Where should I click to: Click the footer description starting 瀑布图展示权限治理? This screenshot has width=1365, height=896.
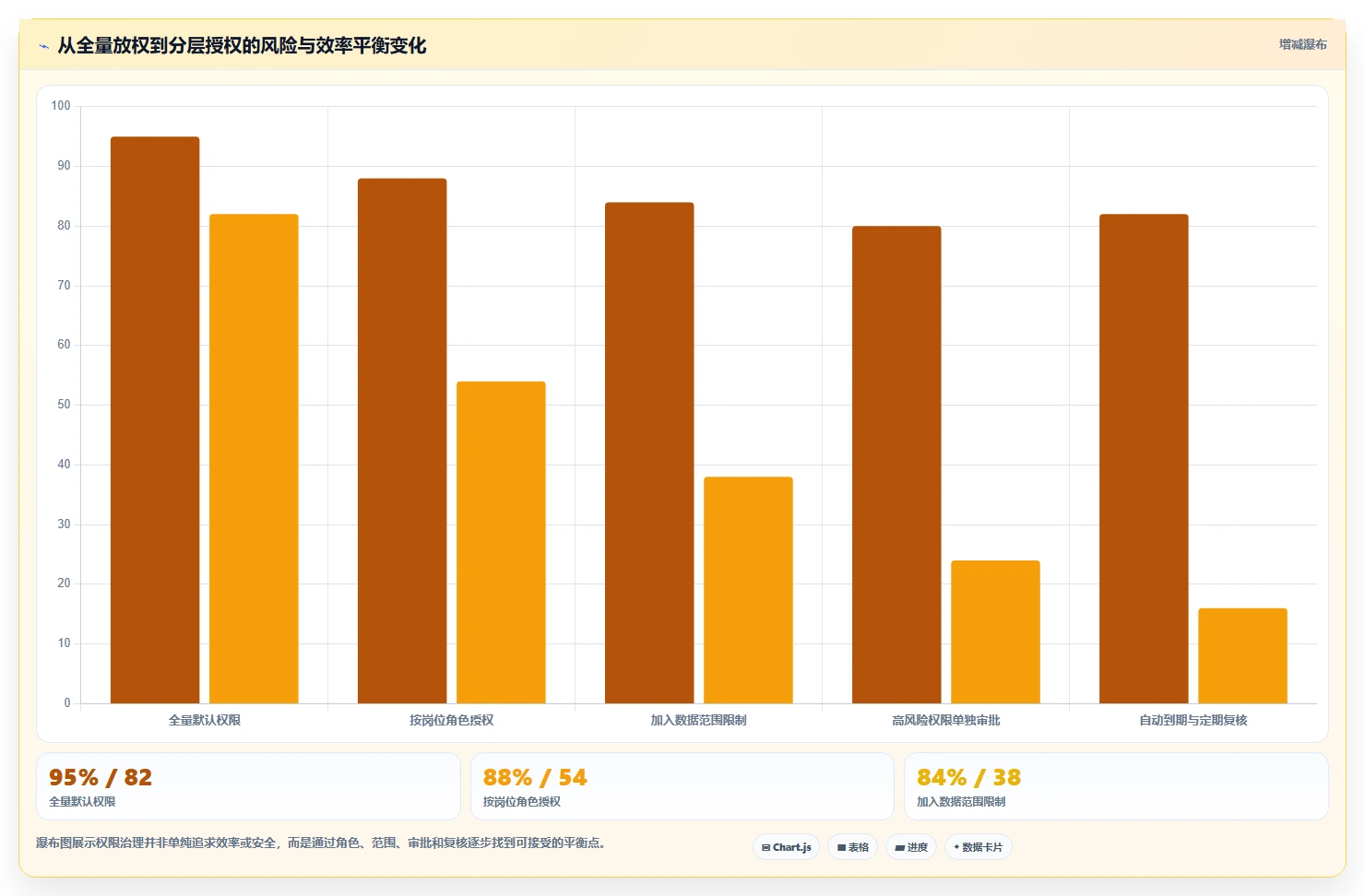pyautogui.click(x=323, y=843)
